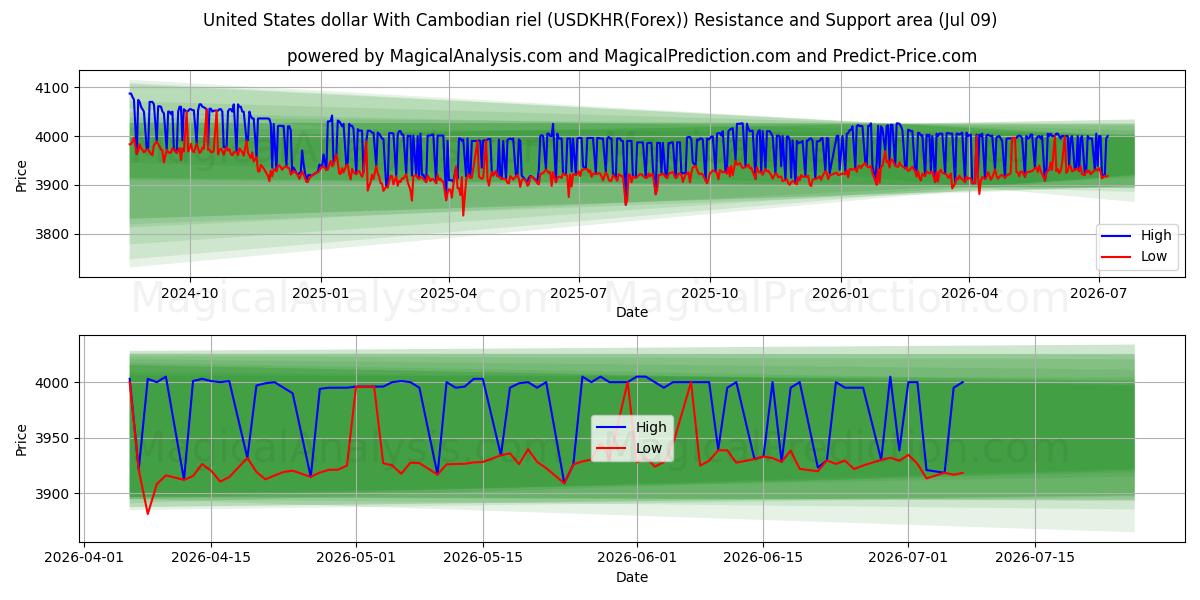
Task: Click the 2026-04-15 date tick on the lower chart
Action: (211, 558)
